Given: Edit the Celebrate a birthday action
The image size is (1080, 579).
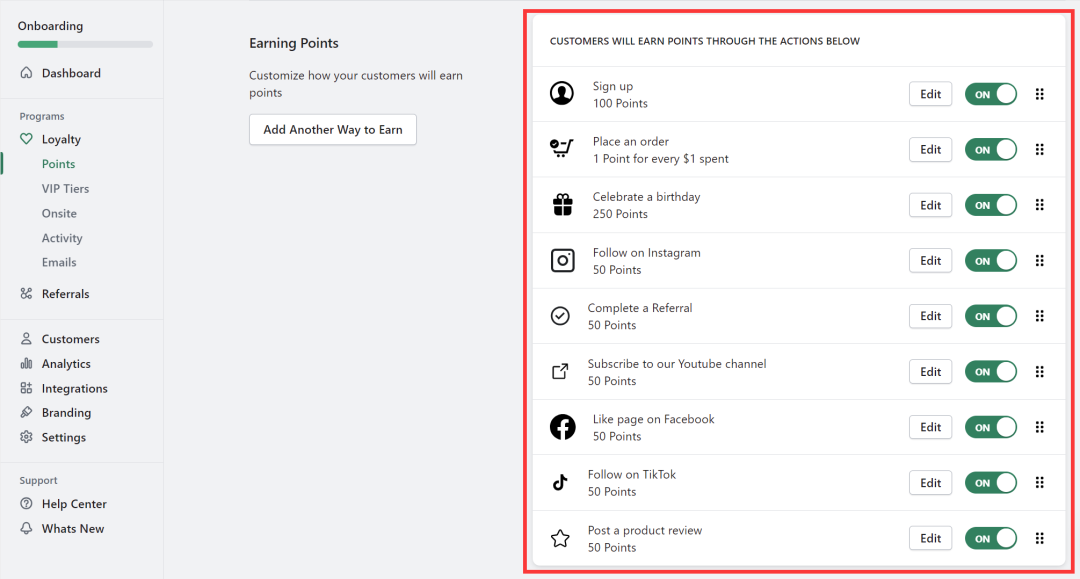Looking at the screenshot, I should pyautogui.click(x=930, y=205).
